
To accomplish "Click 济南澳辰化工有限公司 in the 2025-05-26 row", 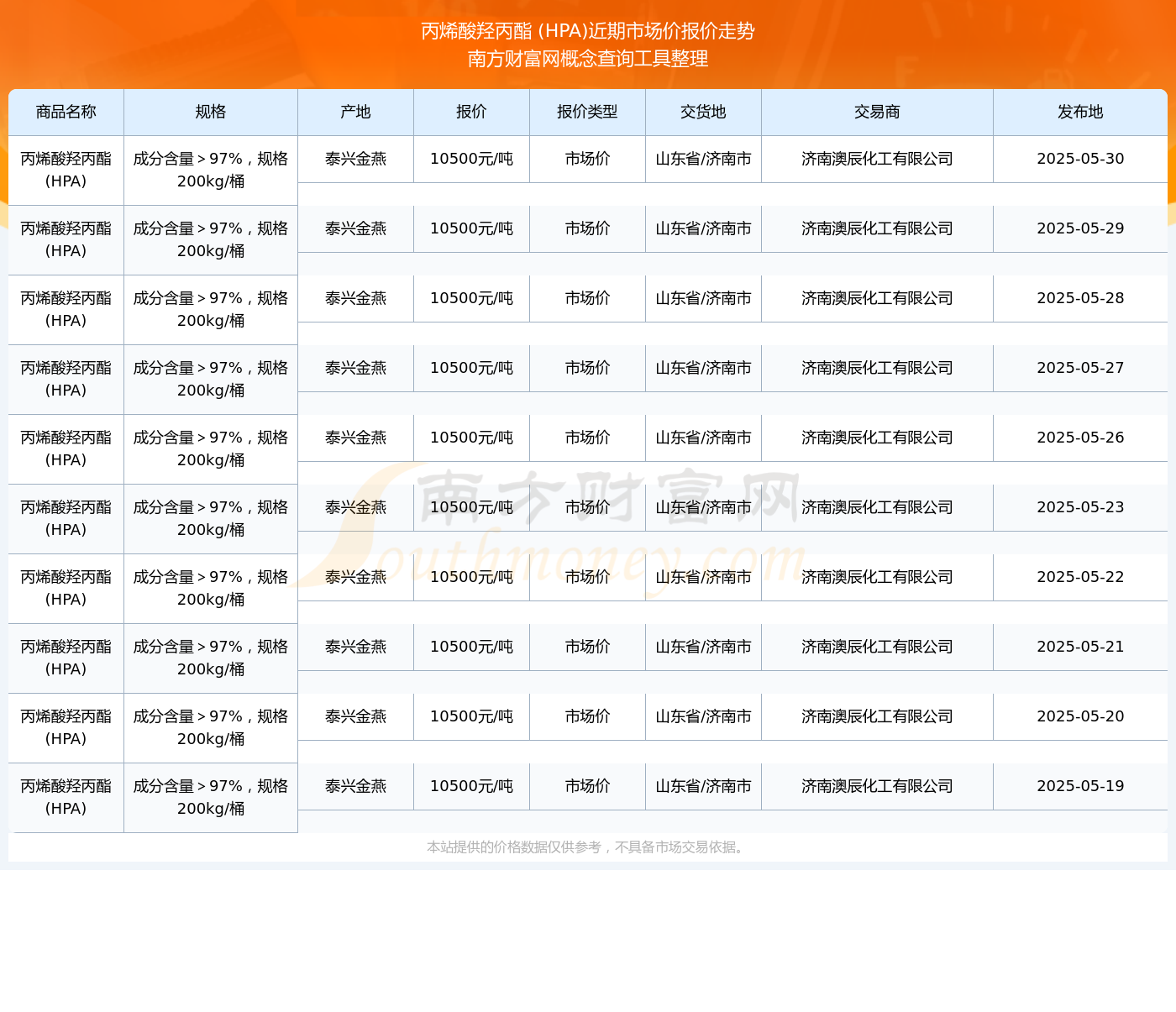I will 878,438.
